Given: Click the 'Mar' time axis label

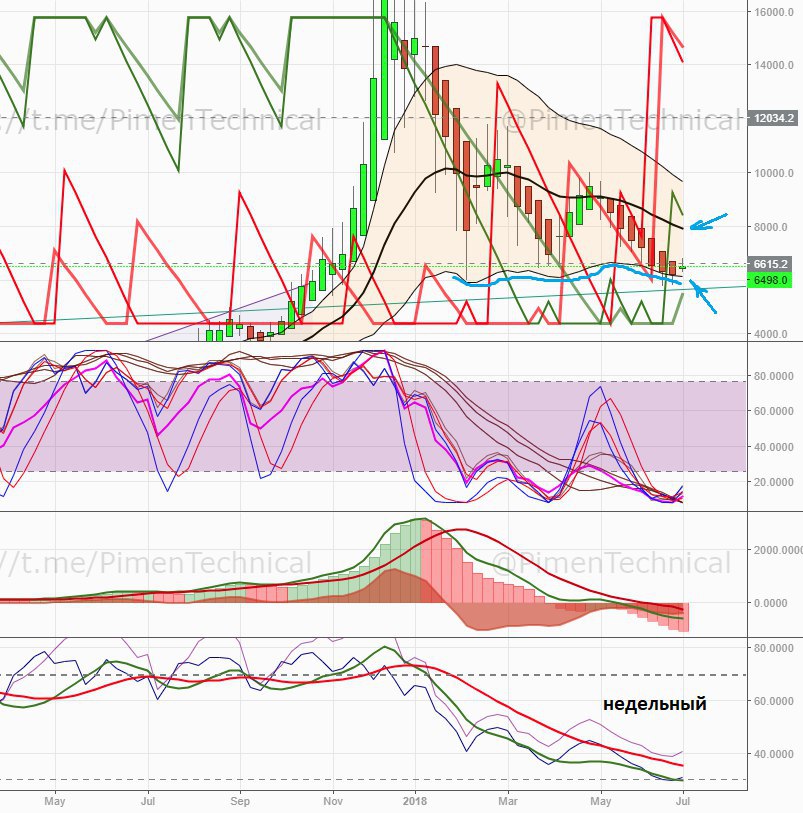Looking at the screenshot, I should click(x=508, y=801).
